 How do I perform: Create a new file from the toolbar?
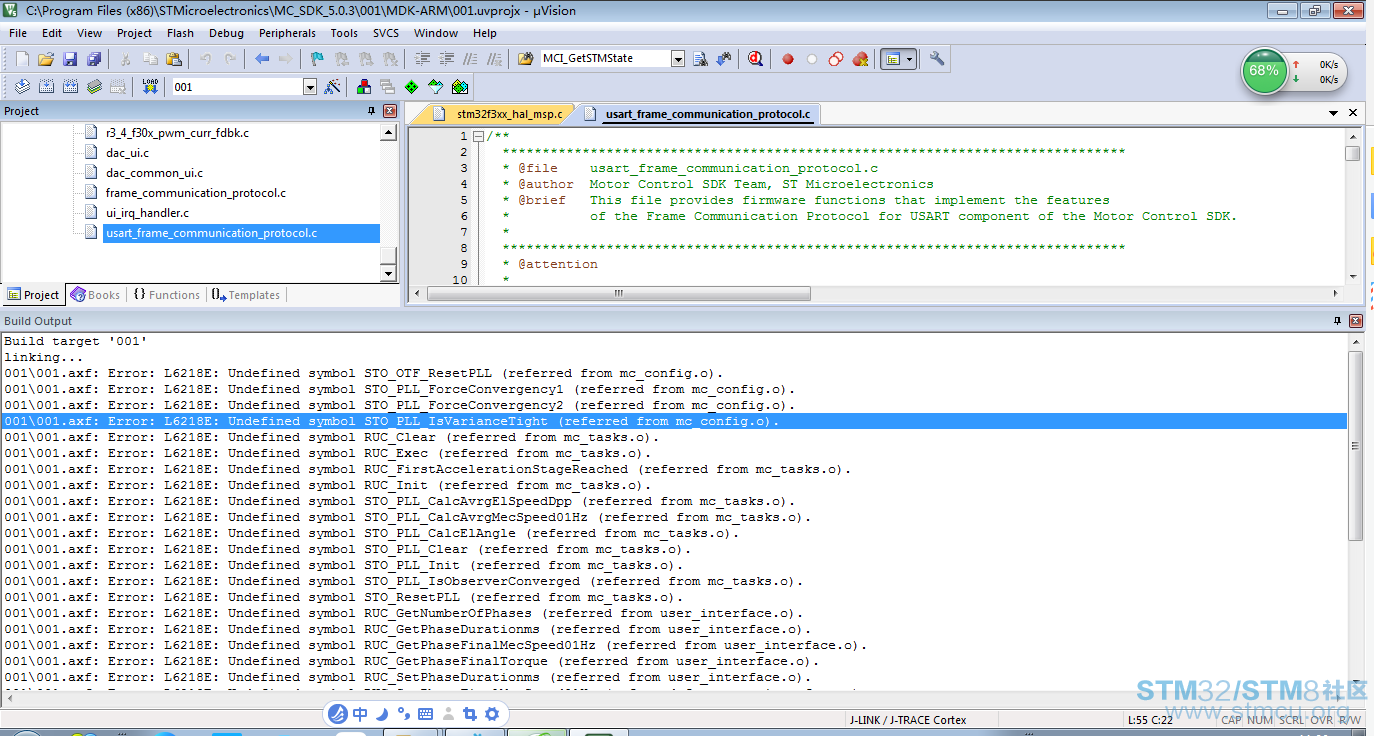(x=22, y=59)
